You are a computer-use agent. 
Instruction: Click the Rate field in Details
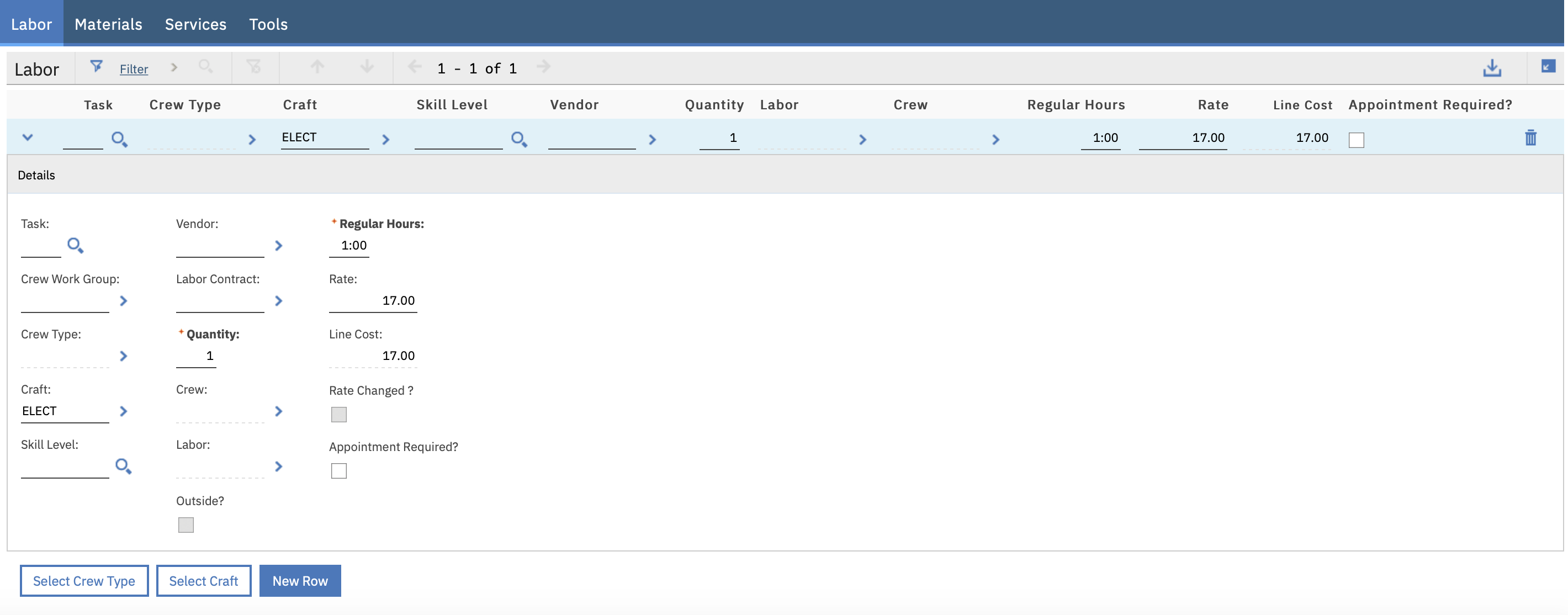pyautogui.click(x=373, y=301)
